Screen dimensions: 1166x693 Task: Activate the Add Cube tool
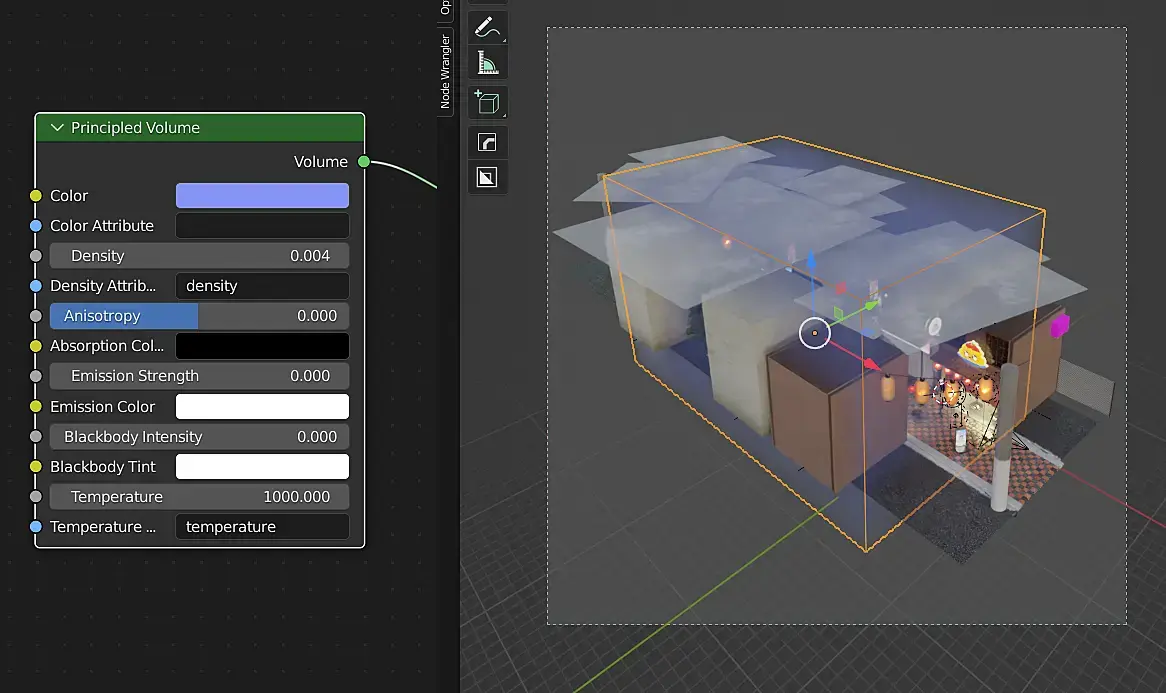coord(487,102)
